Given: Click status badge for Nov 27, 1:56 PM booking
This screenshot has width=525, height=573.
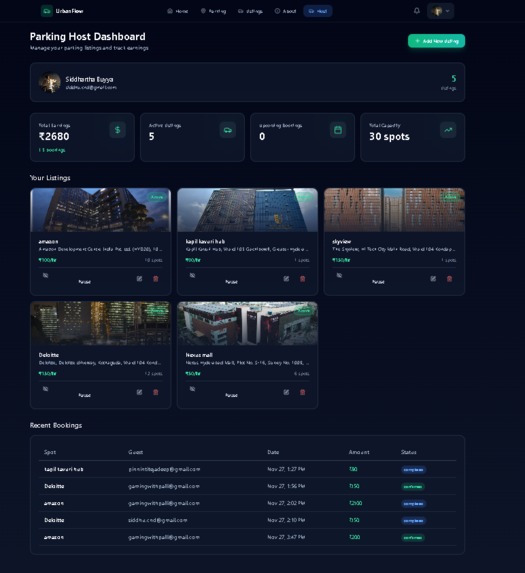Looking at the screenshot, I should click(413, 487).
